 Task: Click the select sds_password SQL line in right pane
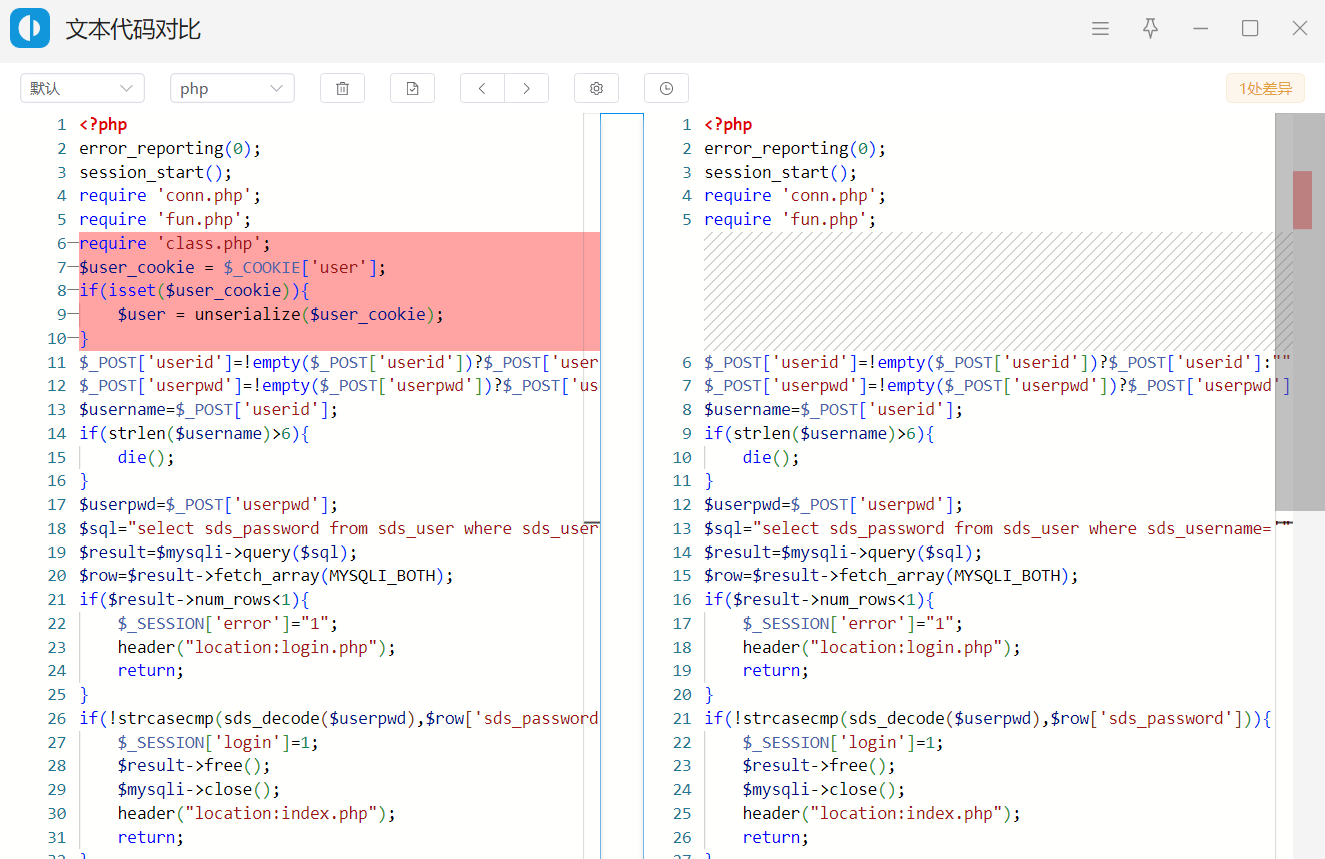[989, 528]
